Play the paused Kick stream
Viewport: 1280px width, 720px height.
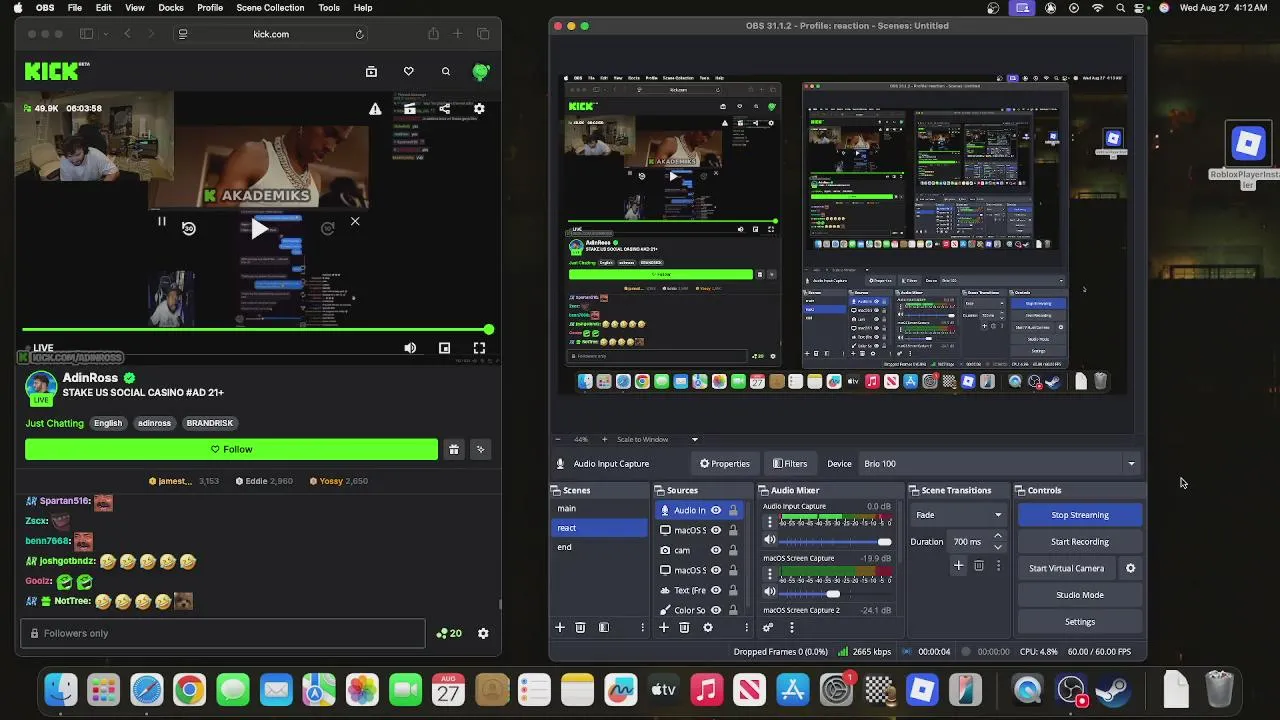pos(259,229)
